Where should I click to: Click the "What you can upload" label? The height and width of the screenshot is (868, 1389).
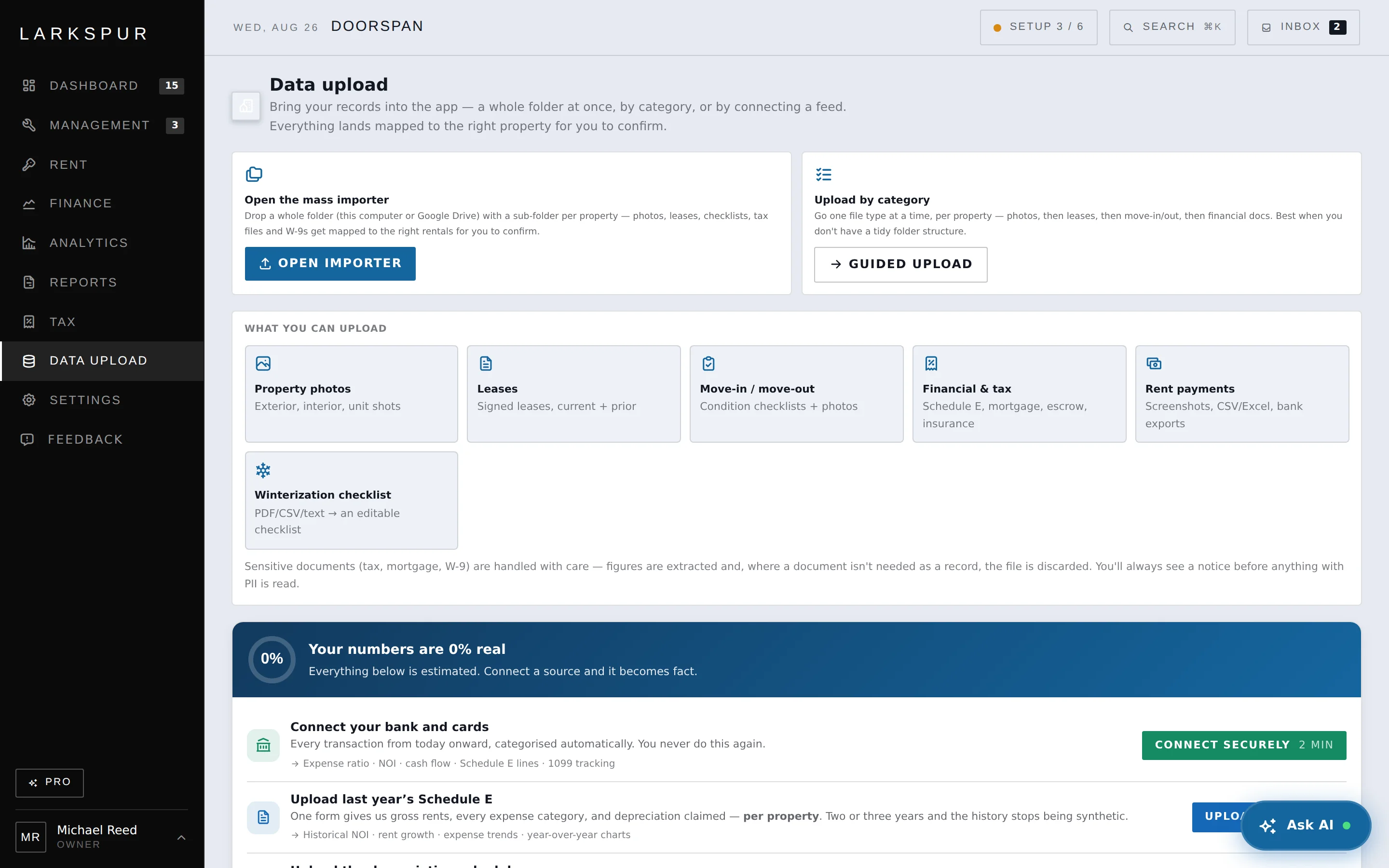click(315, 328)
